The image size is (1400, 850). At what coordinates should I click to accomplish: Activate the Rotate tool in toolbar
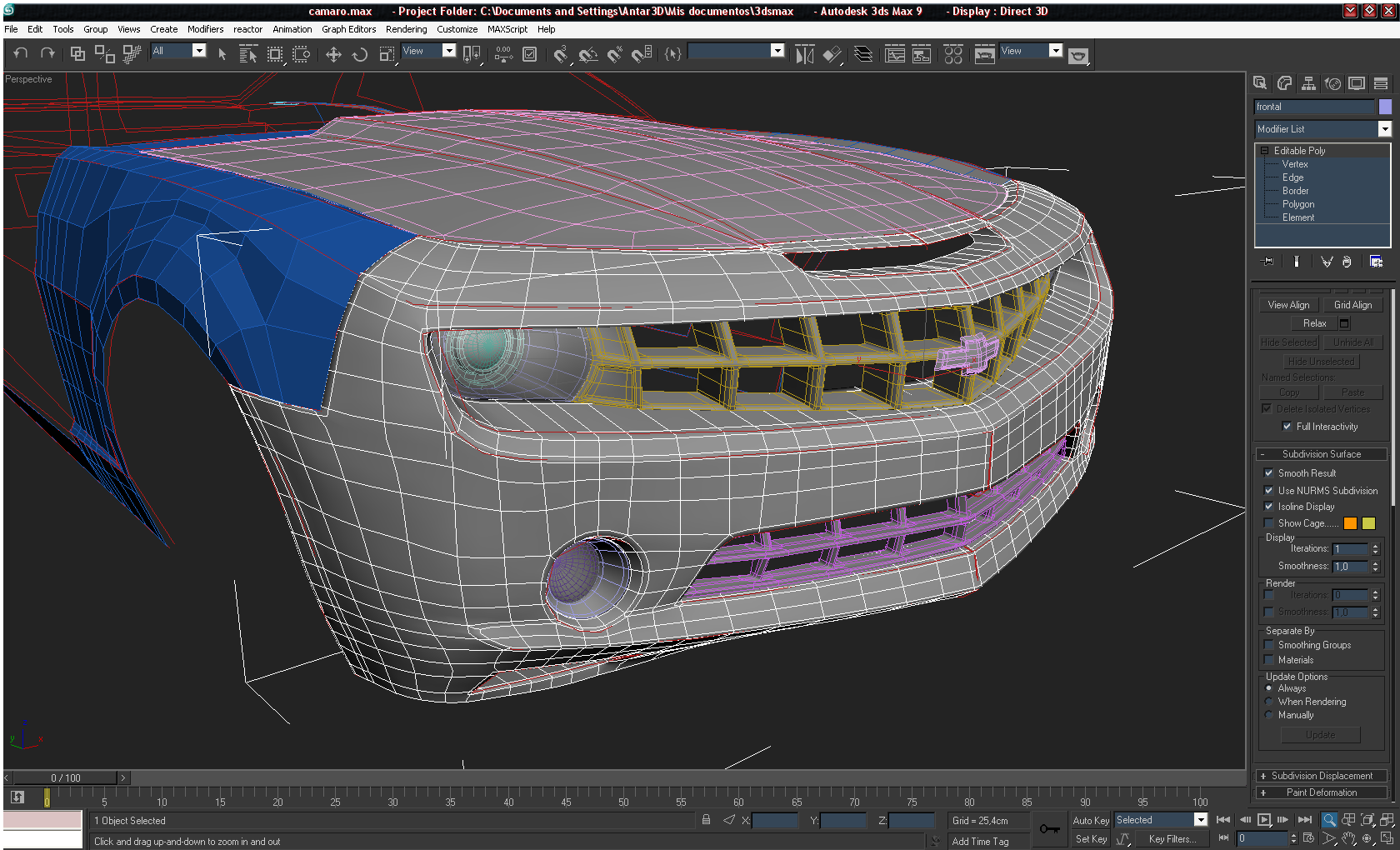click(360, 55)
